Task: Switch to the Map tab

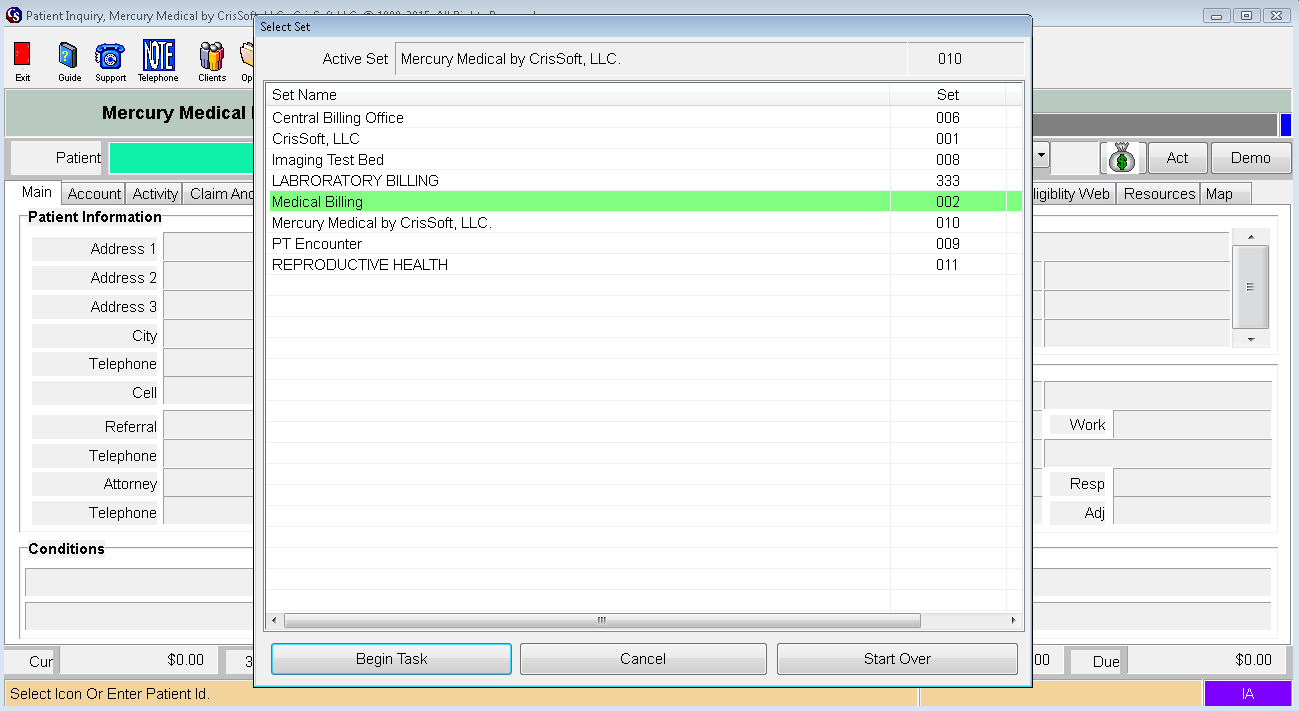Action: coord(1219,194)
